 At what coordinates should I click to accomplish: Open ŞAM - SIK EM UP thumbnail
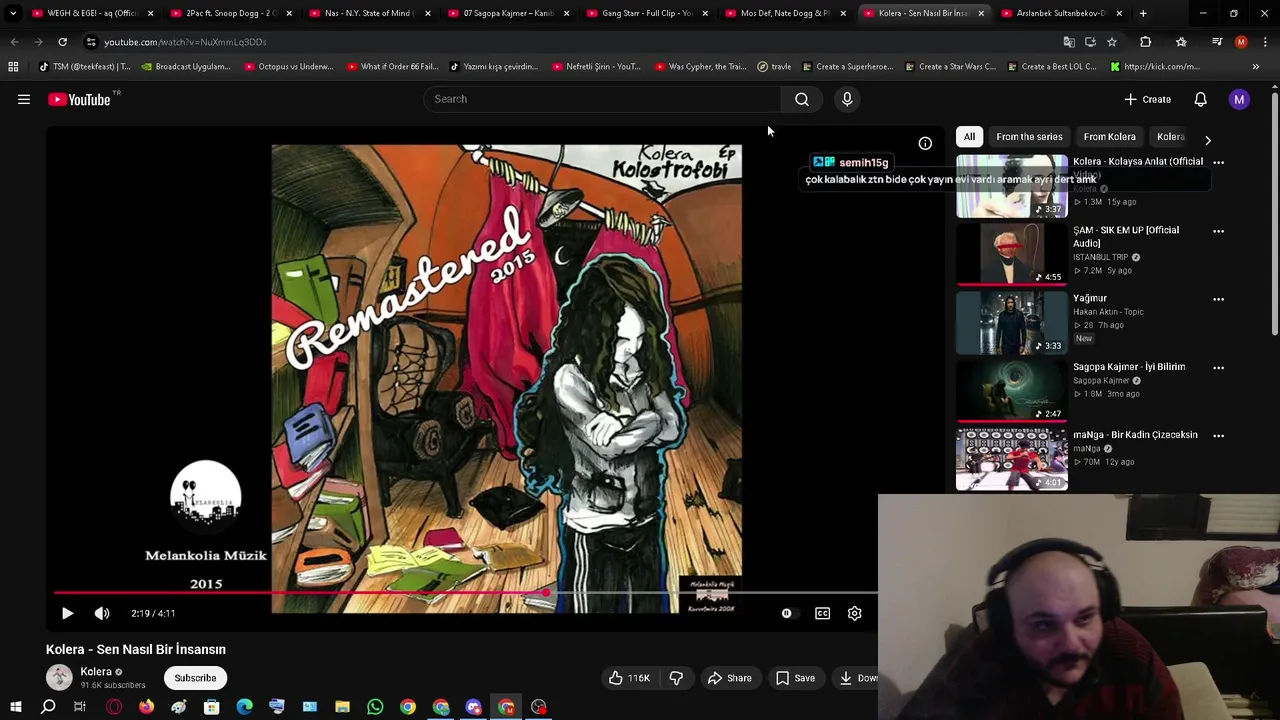(1012, 255)
